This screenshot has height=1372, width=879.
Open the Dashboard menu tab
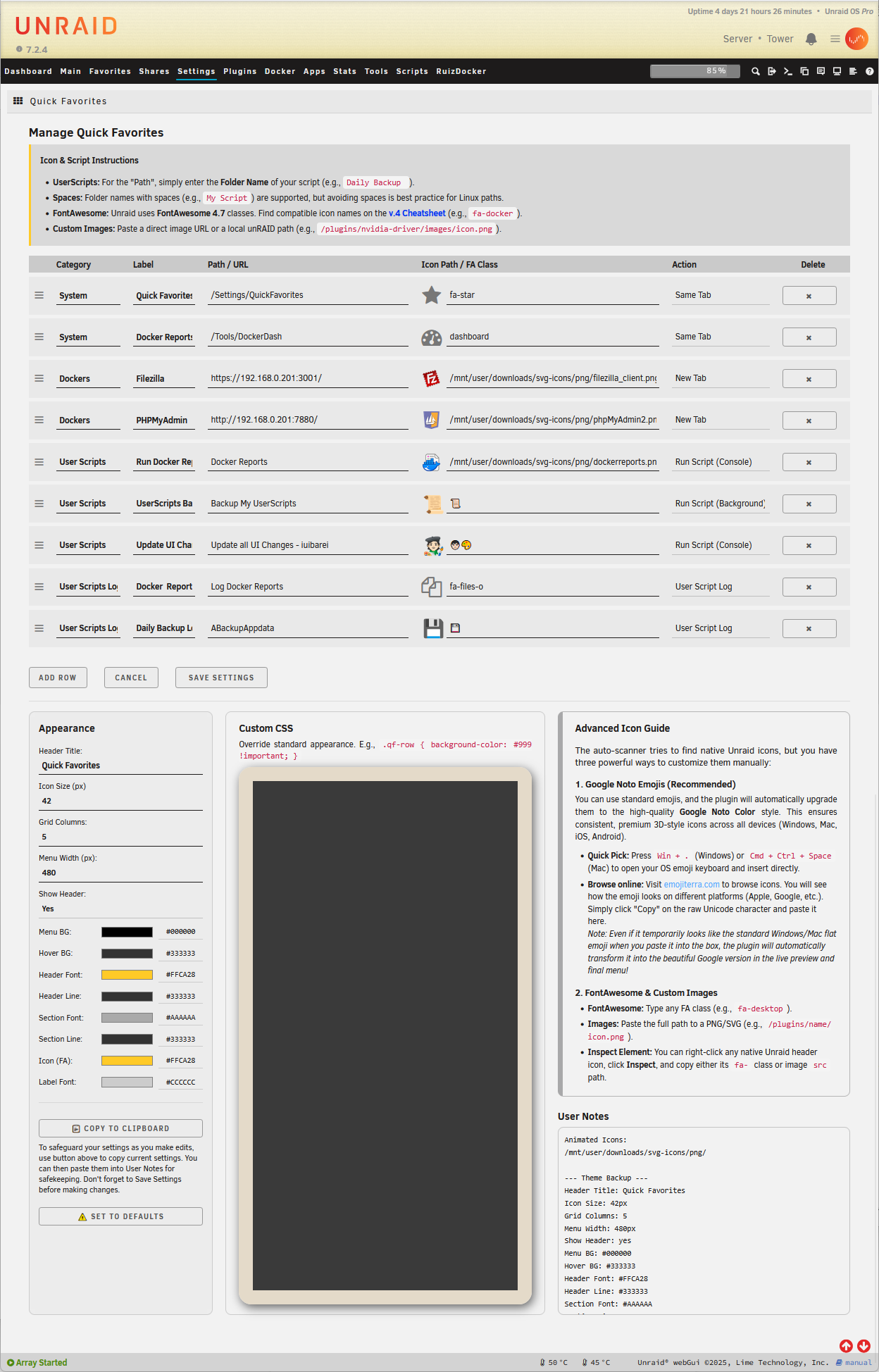tap(28, 71)
